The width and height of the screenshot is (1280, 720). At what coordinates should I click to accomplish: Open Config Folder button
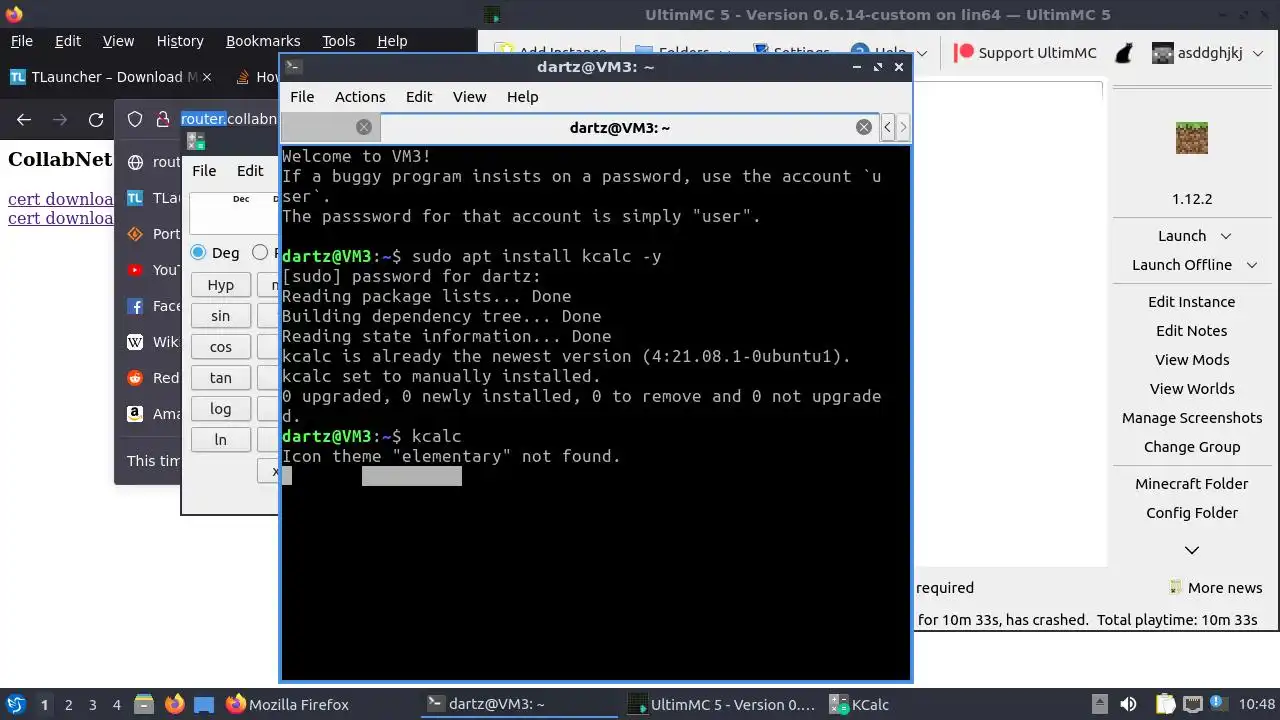click(1192, 513)
